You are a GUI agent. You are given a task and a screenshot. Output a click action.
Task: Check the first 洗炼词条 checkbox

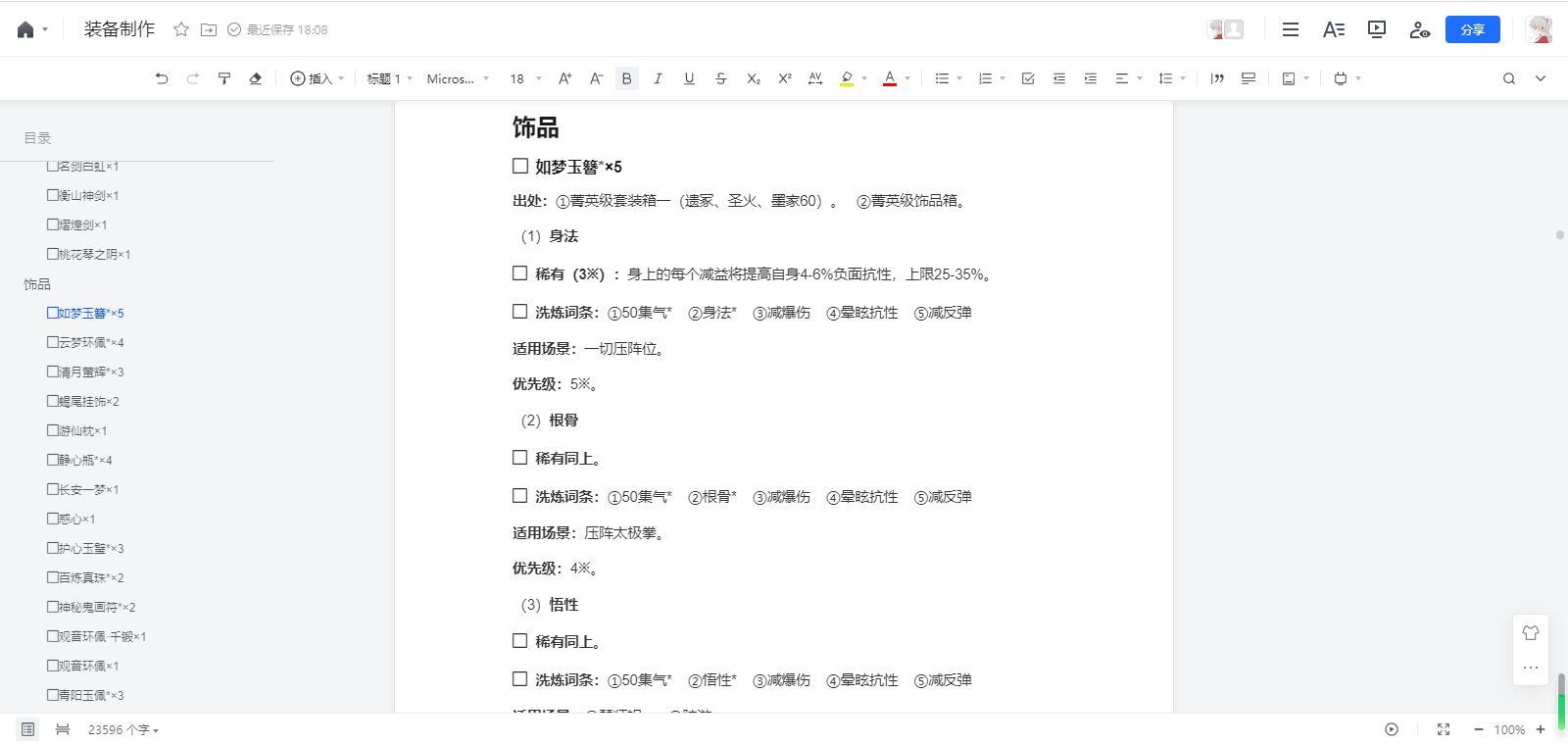click(x=520, y=312)
